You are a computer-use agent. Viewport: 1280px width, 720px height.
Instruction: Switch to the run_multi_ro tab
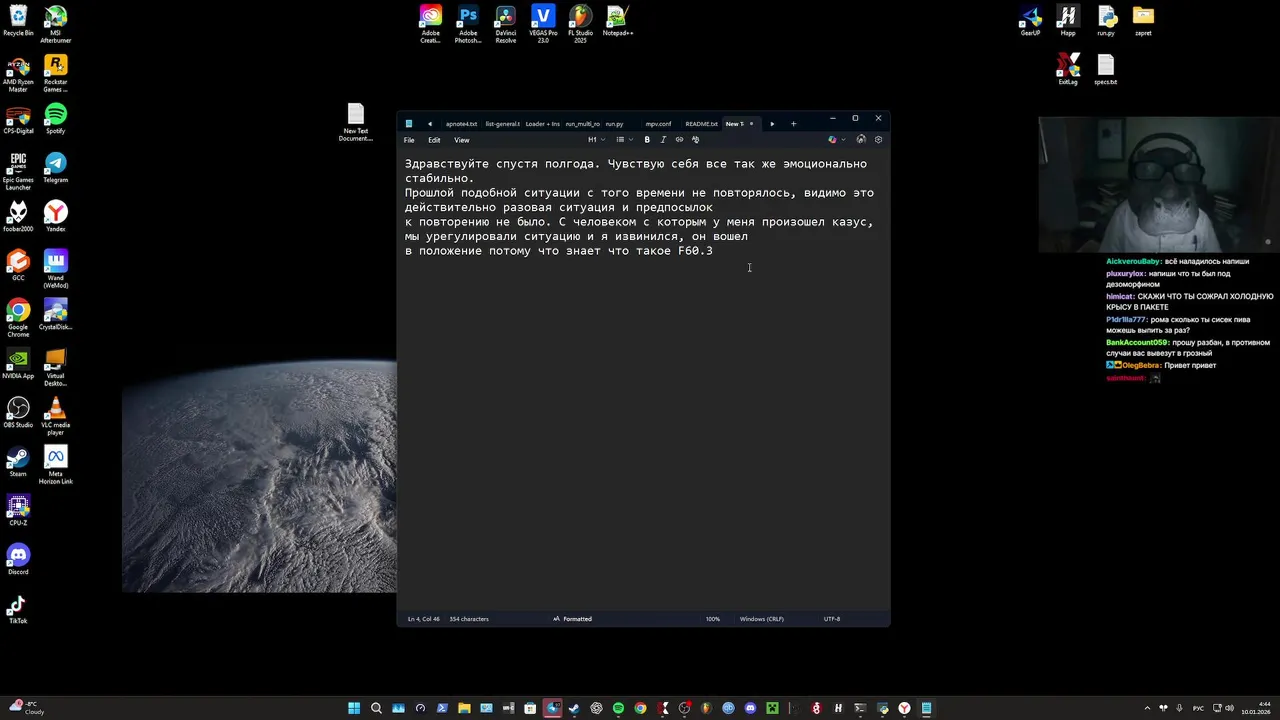tap(583, 124)
